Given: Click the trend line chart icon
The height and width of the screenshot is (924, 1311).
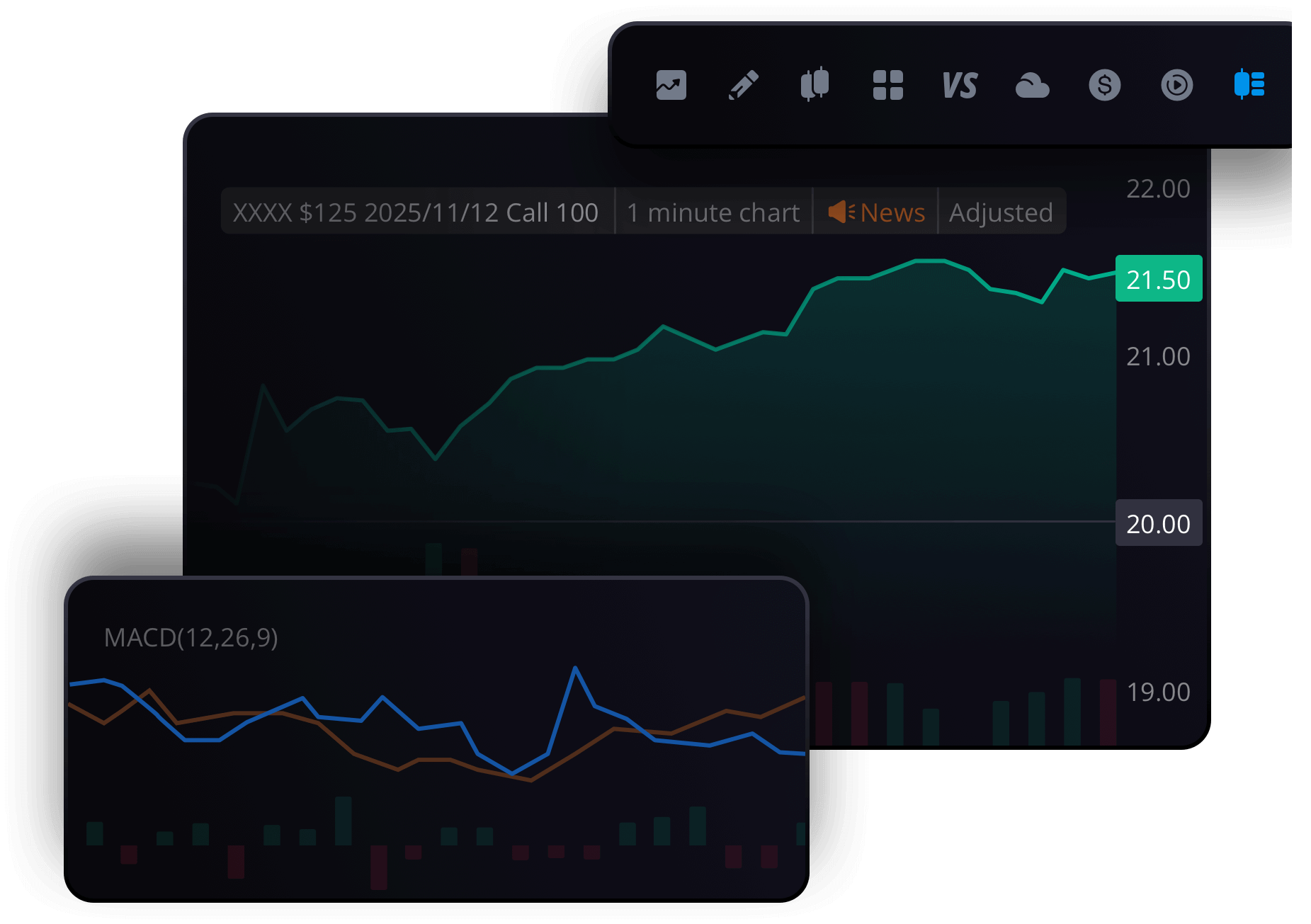Looking at the screenshot, I should (671, 86).
